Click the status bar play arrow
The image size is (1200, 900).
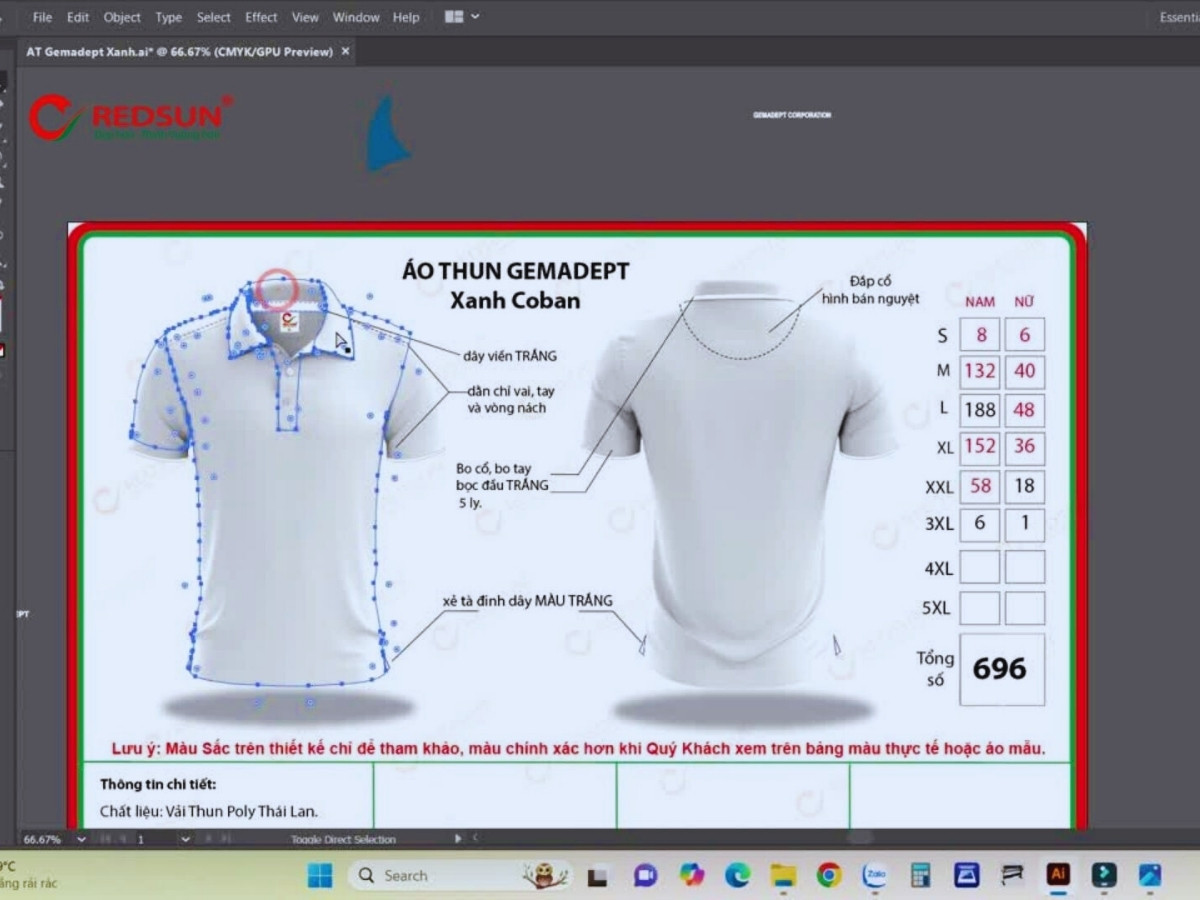[458, 839]
